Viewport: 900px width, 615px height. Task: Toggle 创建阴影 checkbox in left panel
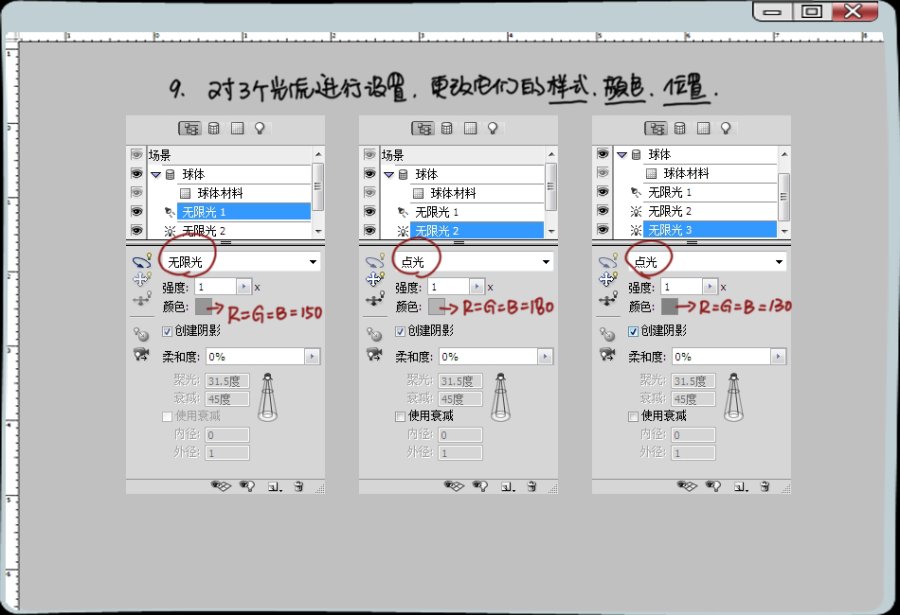(x=167, y=331)
